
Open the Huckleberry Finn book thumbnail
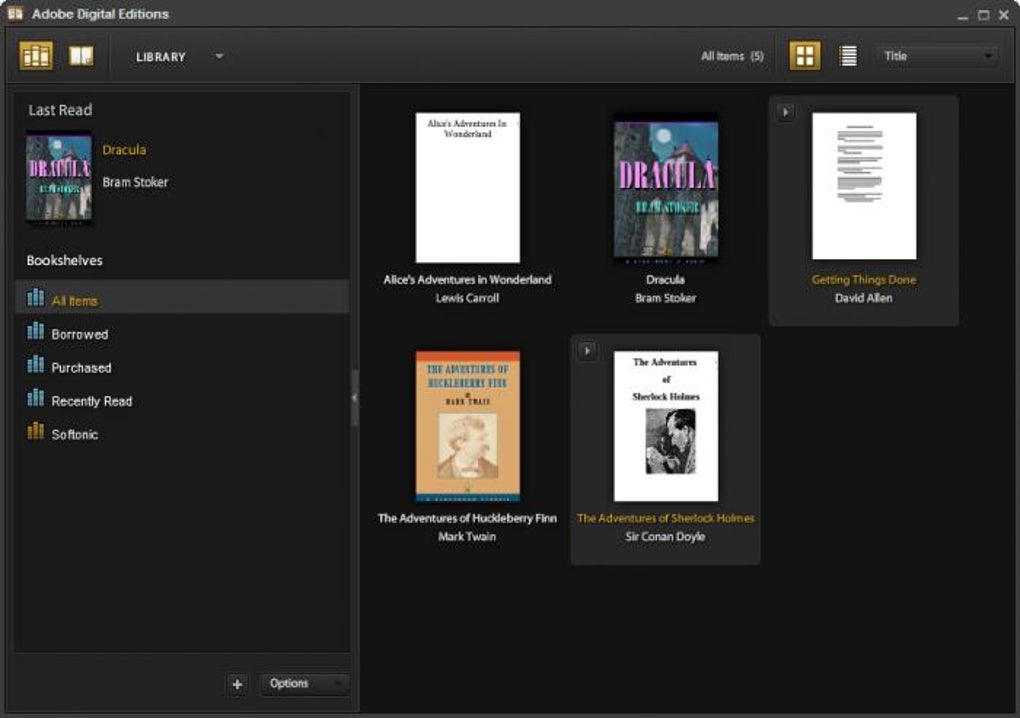[x=466, y=425]
